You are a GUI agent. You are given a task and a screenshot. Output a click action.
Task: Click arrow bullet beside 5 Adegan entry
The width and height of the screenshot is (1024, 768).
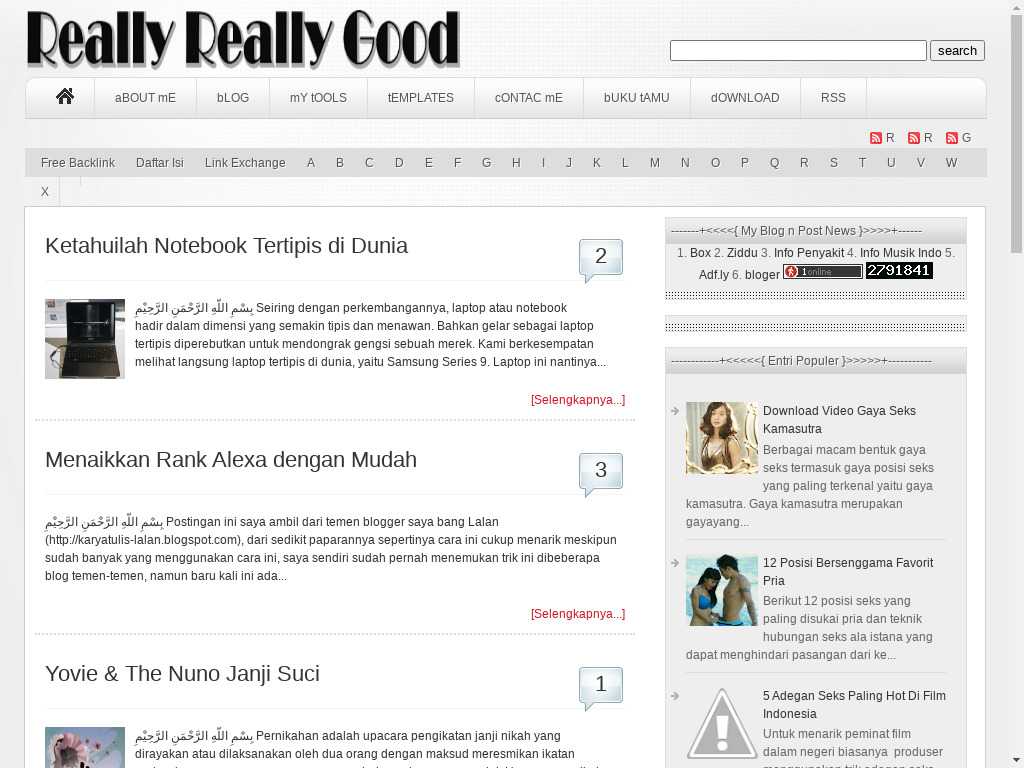(675, 696)
